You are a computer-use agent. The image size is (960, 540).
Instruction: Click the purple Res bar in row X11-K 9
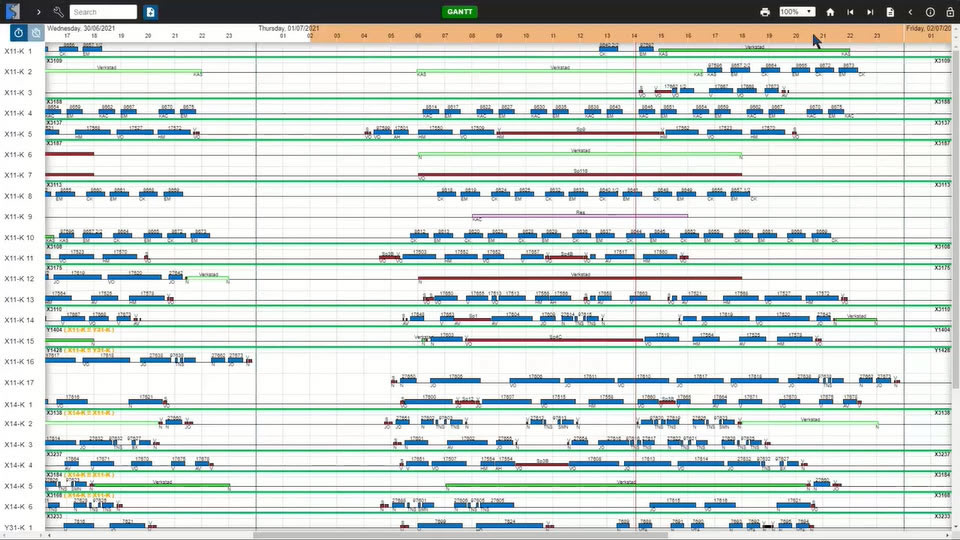tap(580, 215)
